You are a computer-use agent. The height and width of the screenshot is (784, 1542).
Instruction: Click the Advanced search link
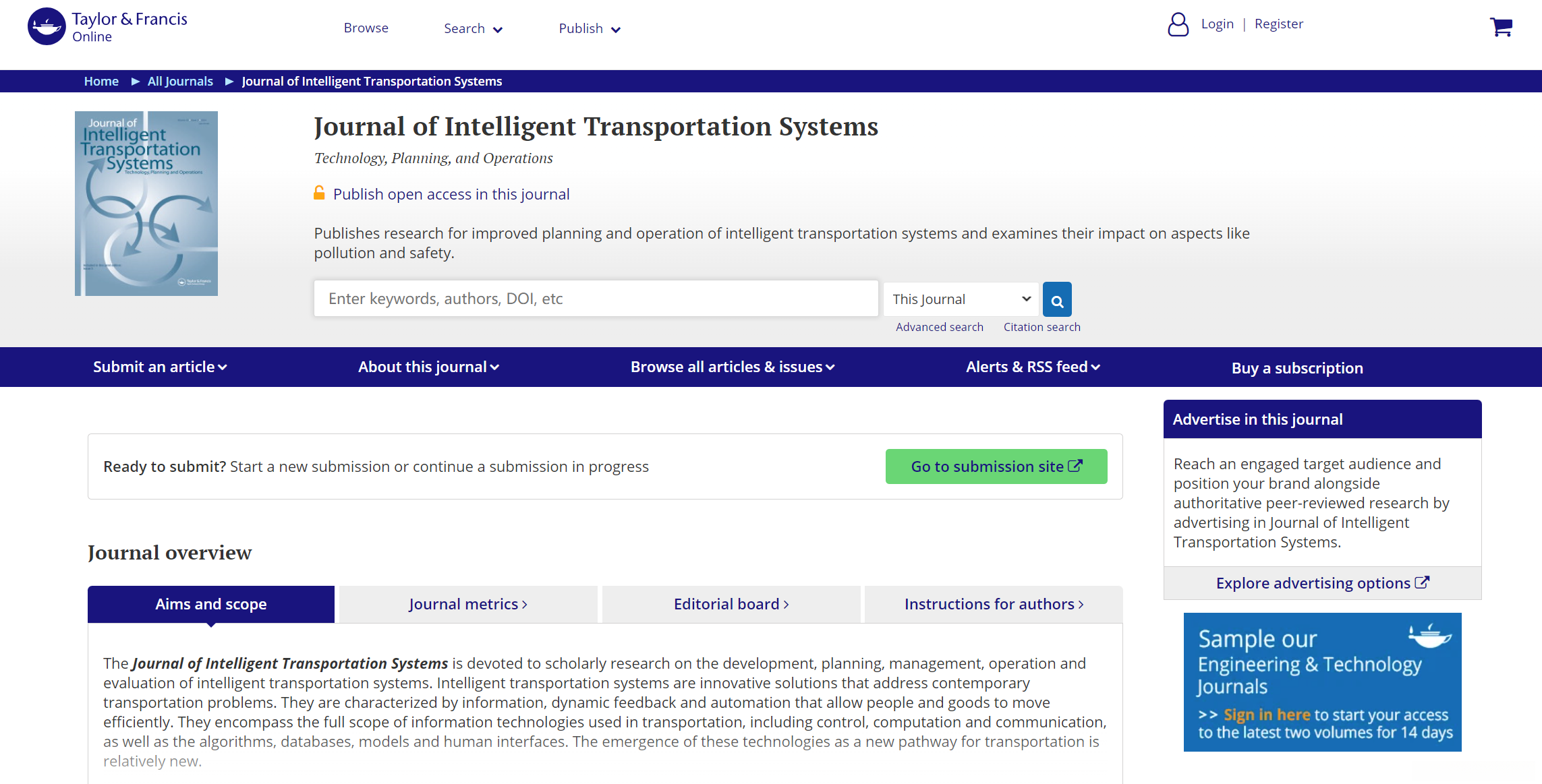939,327
